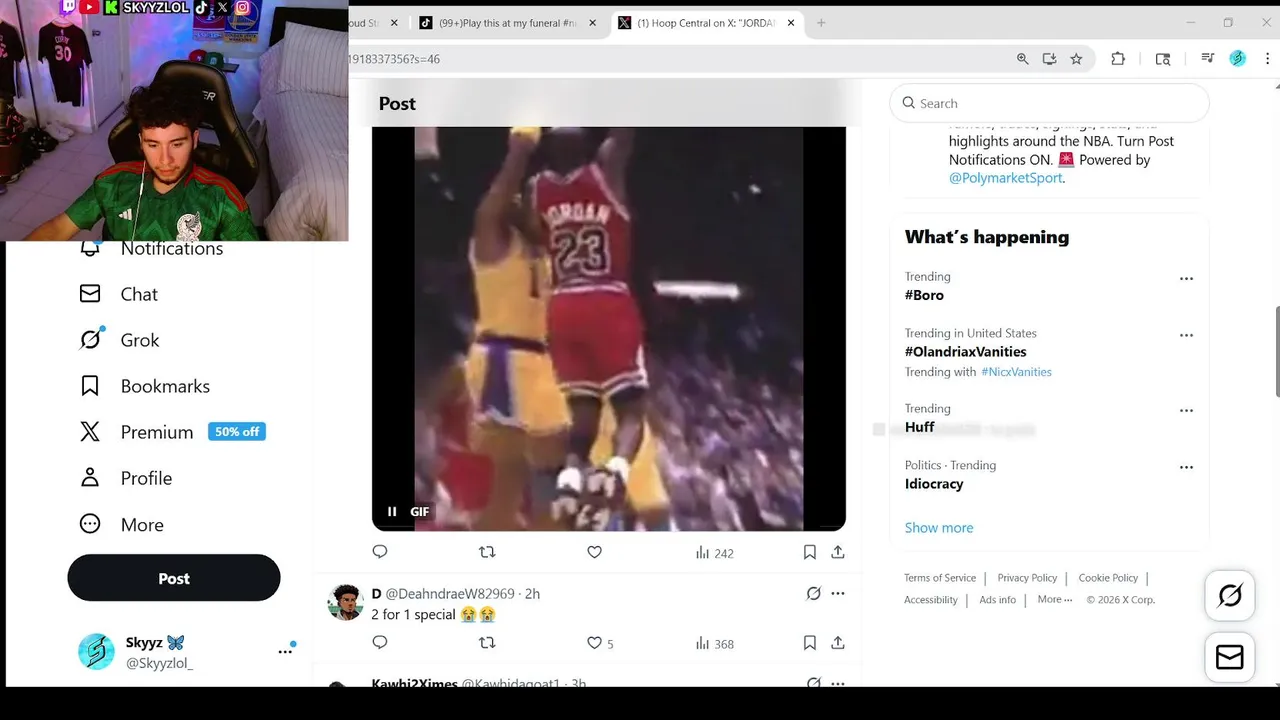Open Cookie Policy footer link

1108,578
